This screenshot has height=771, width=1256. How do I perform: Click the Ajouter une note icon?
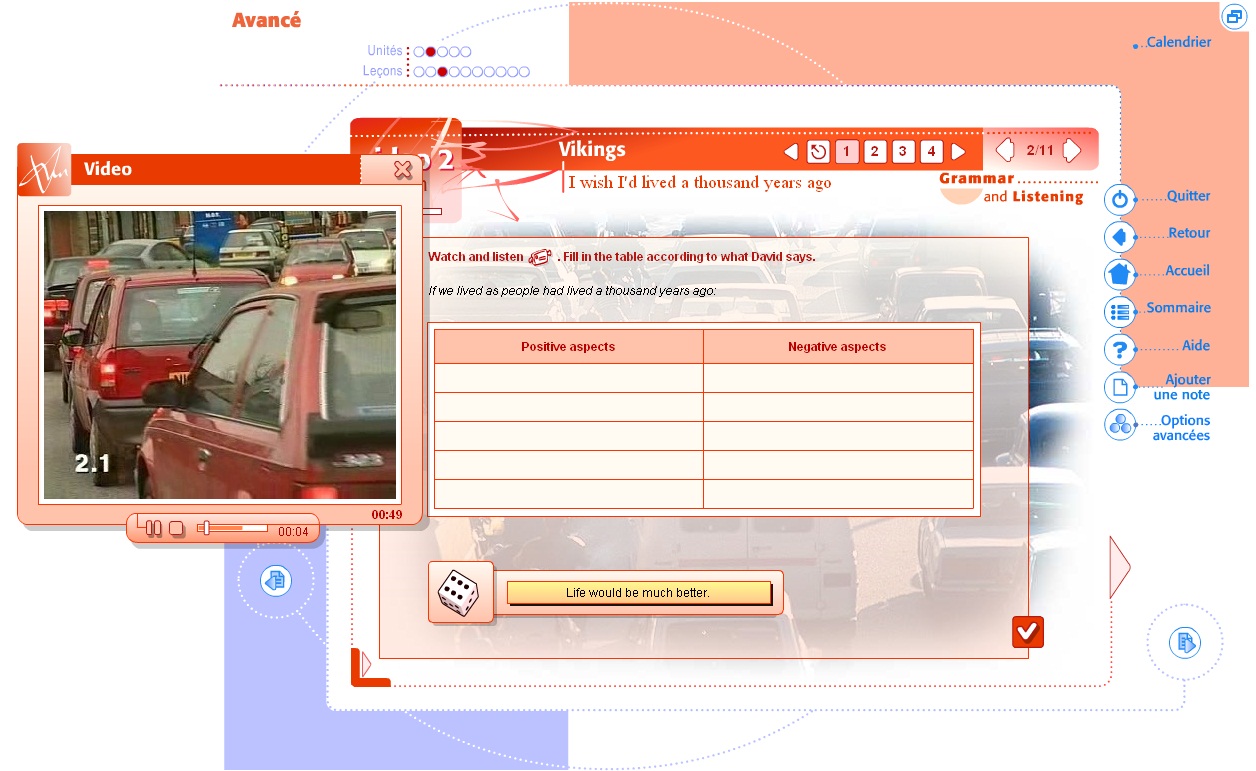(x=1119, y=387)
